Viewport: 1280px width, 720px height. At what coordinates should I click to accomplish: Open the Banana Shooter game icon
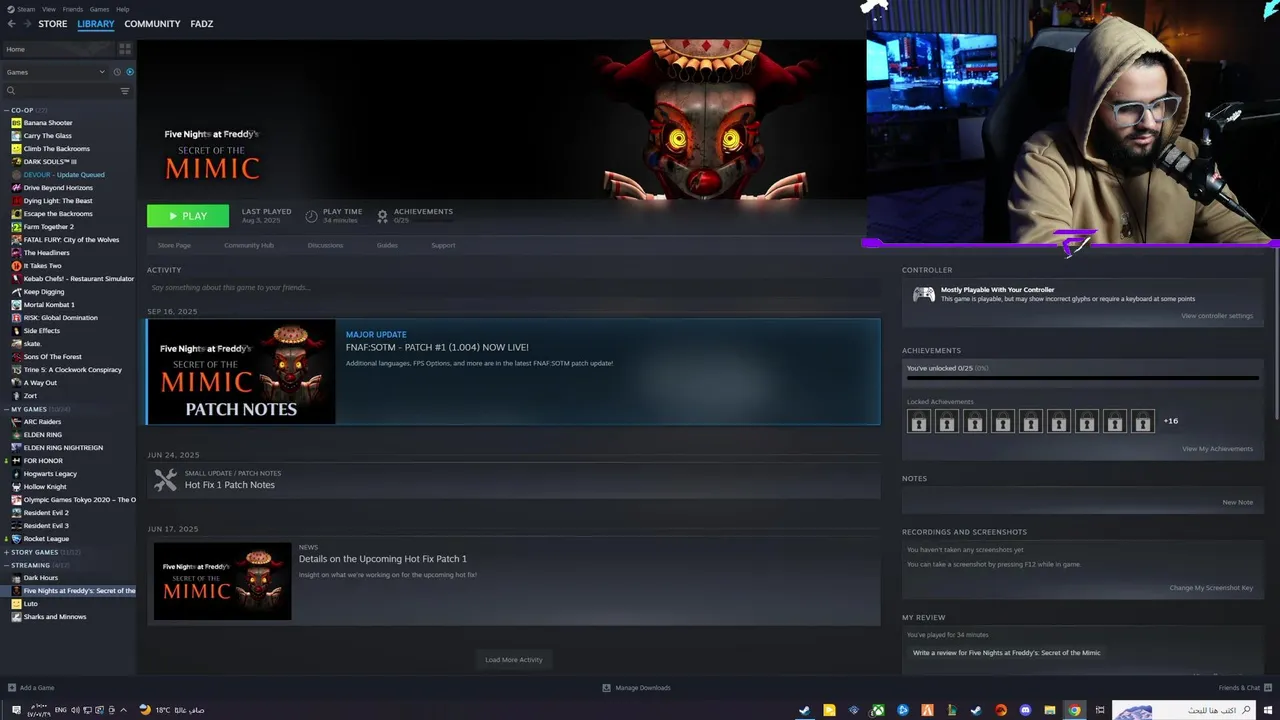[16, 123]
